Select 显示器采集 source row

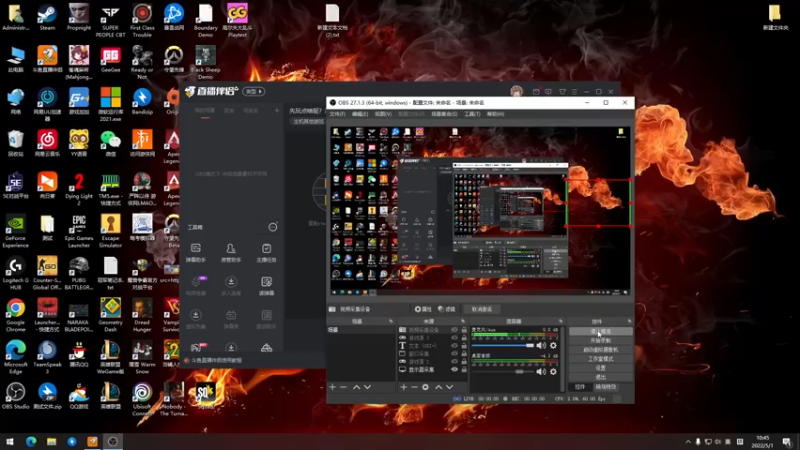pyautogui.click(x=432, y=369)
